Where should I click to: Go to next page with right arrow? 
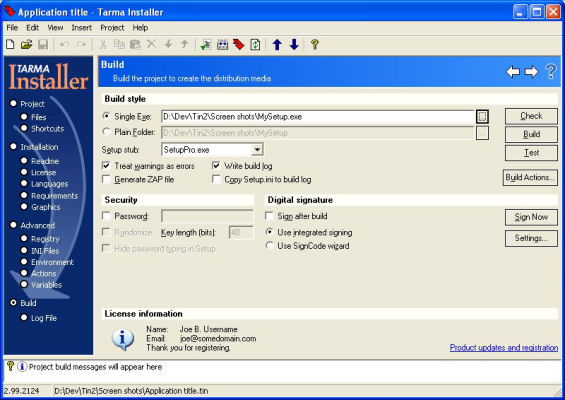tap(531, 71)
